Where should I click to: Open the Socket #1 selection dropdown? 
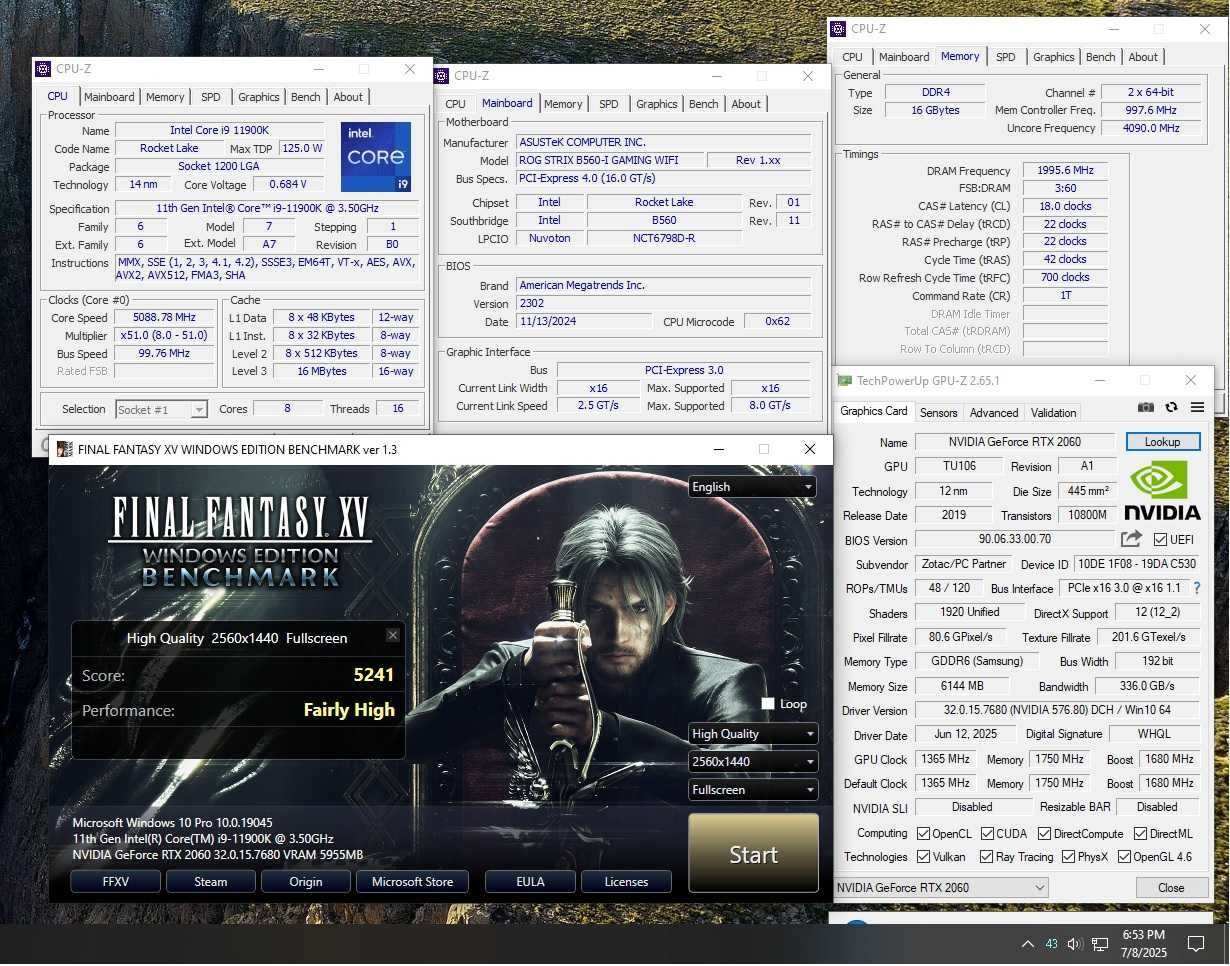coord(161,409)
